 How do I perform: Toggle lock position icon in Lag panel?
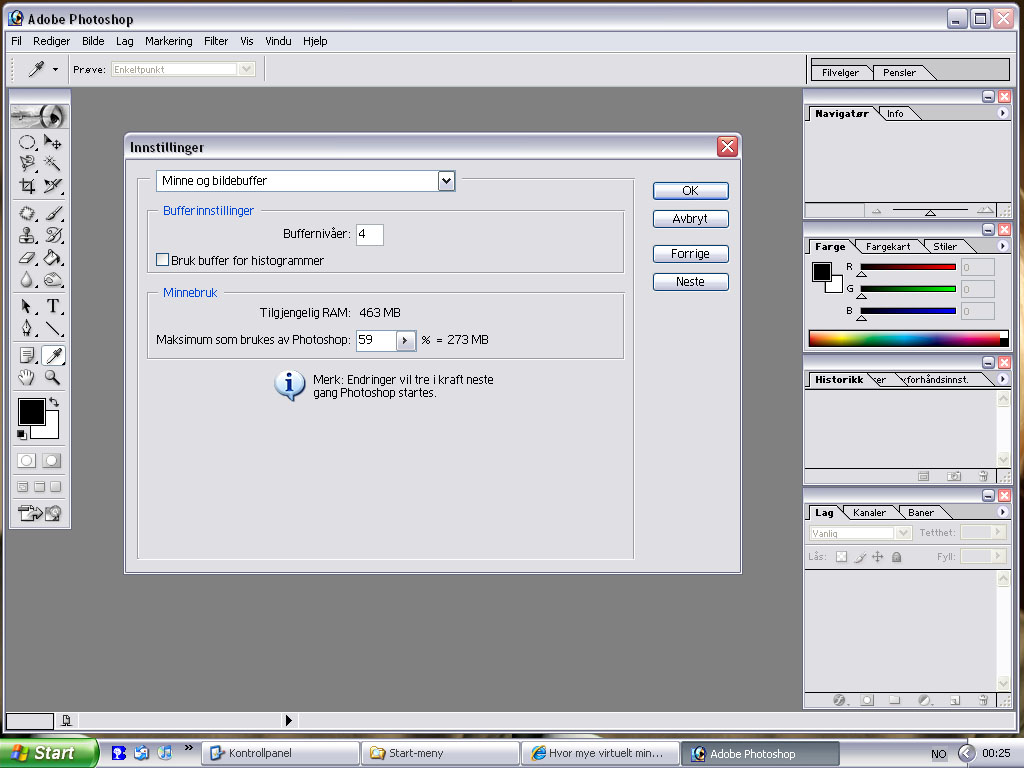point(878,556)
